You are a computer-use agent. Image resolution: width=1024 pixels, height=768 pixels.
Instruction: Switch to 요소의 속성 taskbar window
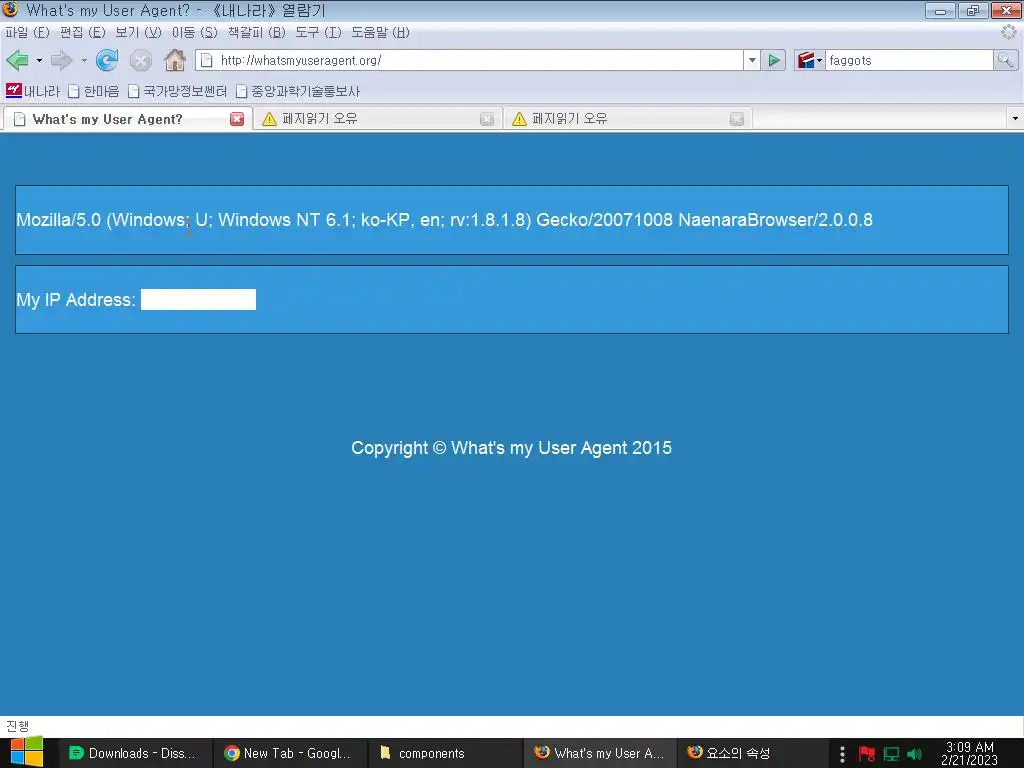754,753
